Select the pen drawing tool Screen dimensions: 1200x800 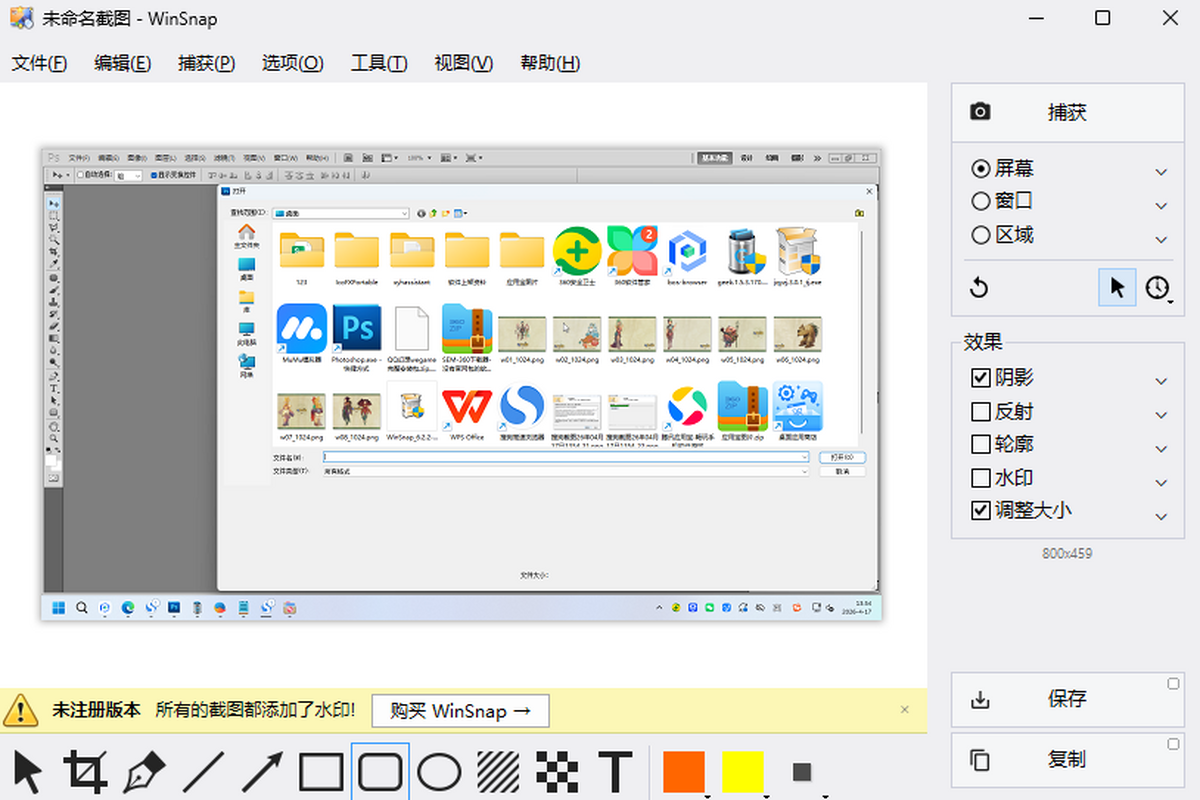[144, 772]
